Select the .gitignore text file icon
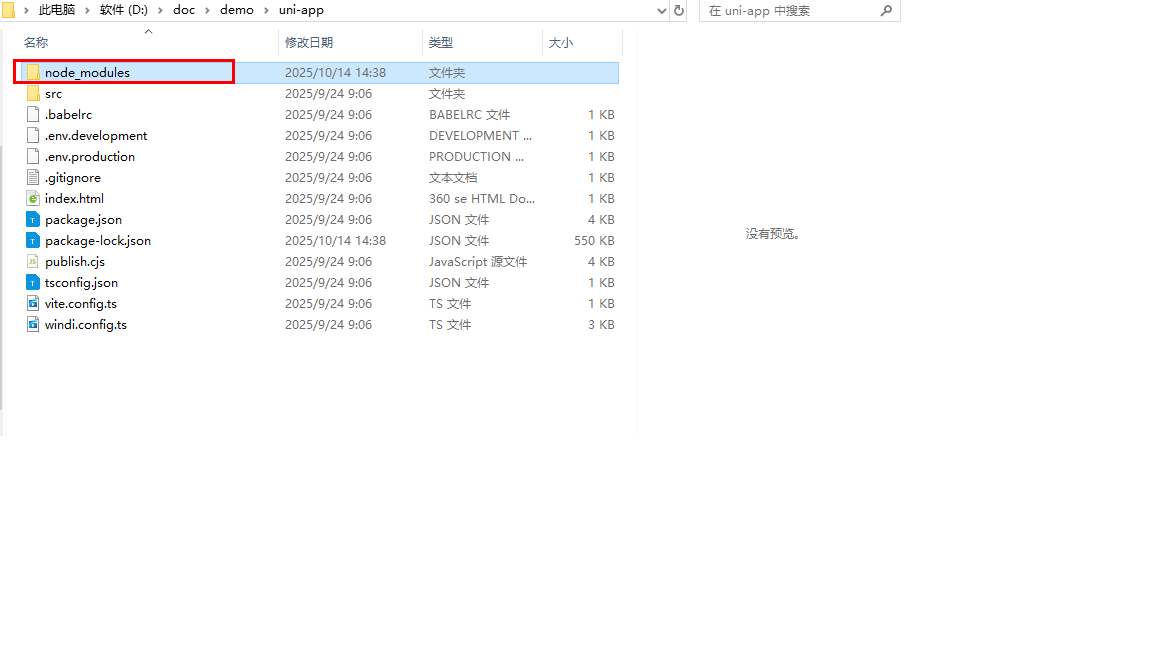 33,178
